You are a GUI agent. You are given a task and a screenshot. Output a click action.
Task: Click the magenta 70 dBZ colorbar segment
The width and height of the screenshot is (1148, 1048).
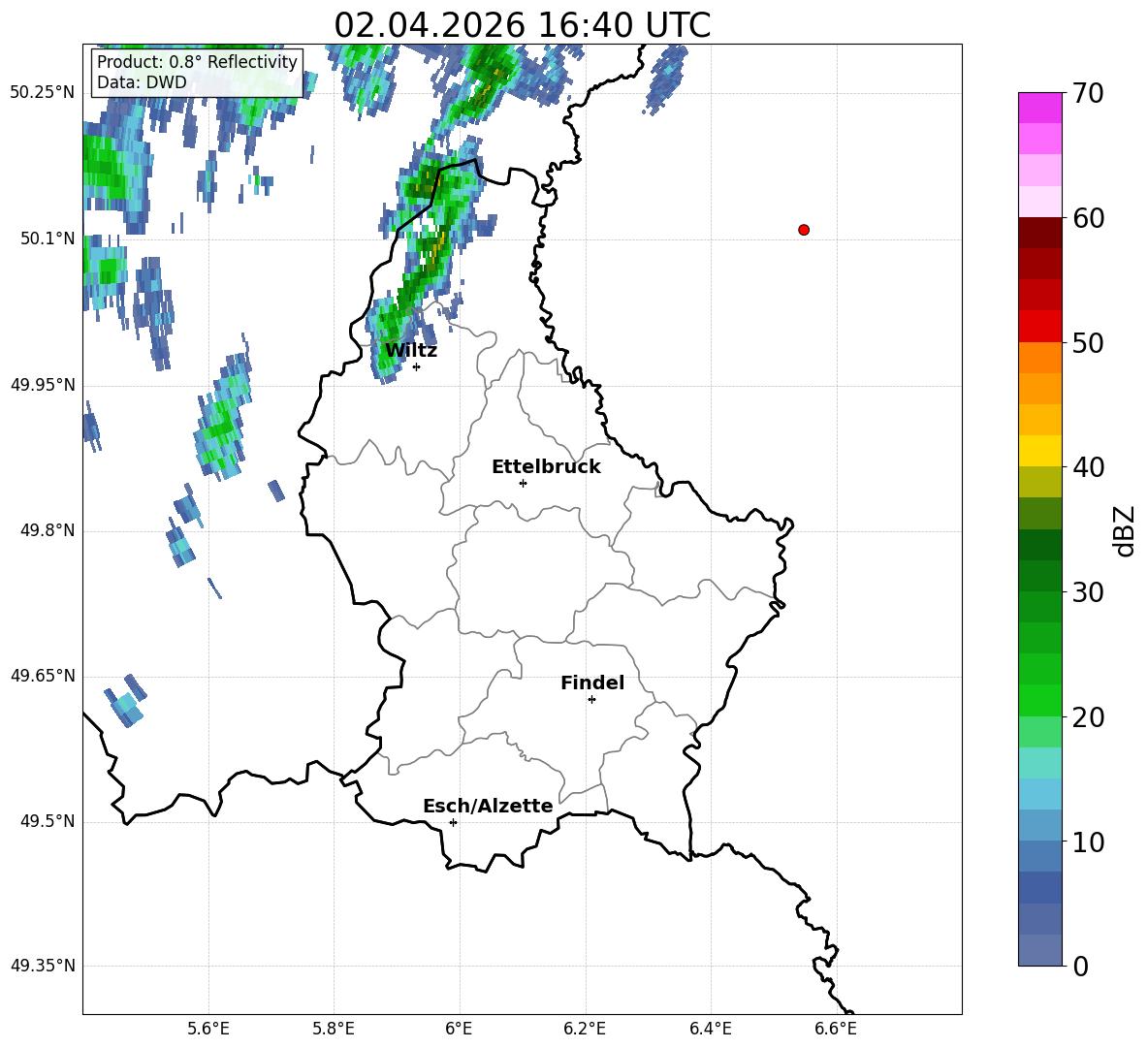click(1039, 108)
